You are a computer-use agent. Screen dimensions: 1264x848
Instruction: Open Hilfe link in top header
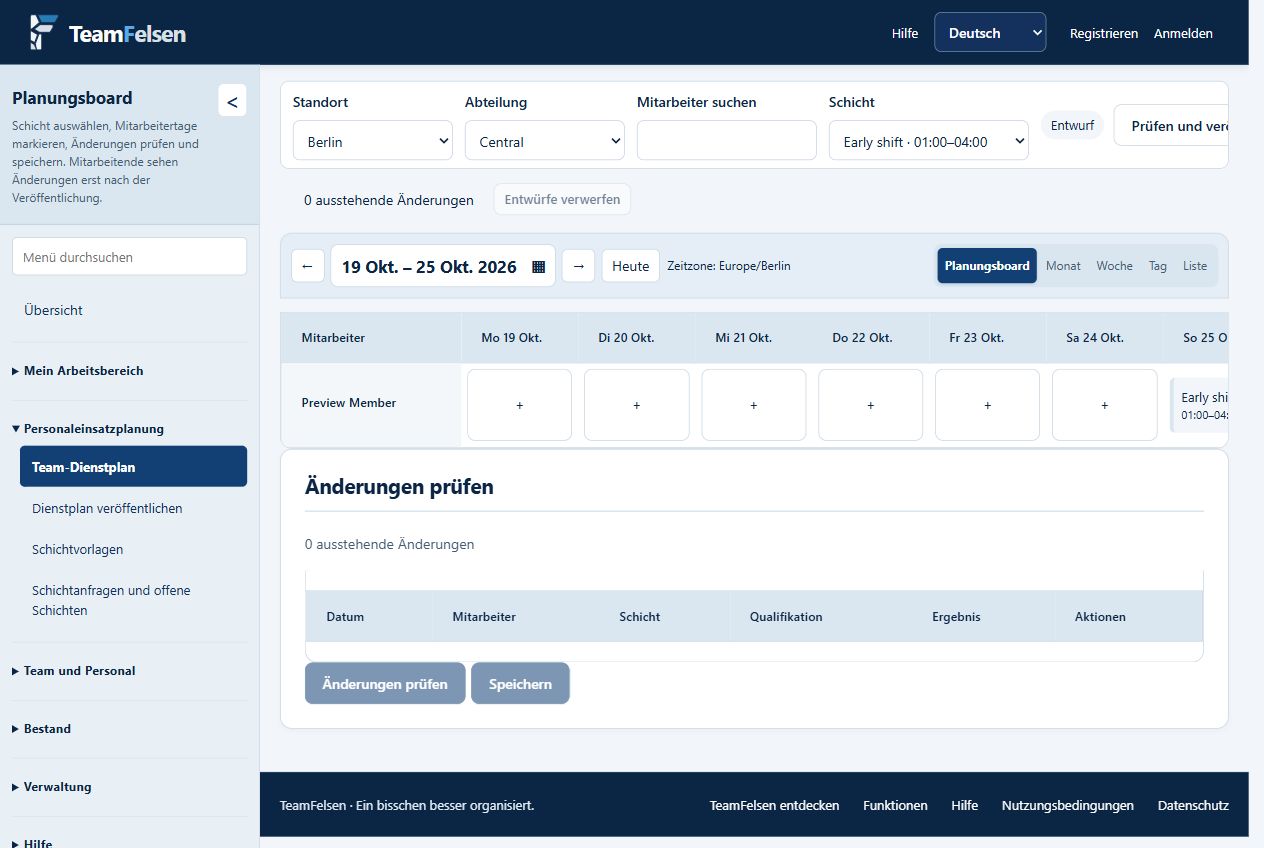[x=905, y=33]
